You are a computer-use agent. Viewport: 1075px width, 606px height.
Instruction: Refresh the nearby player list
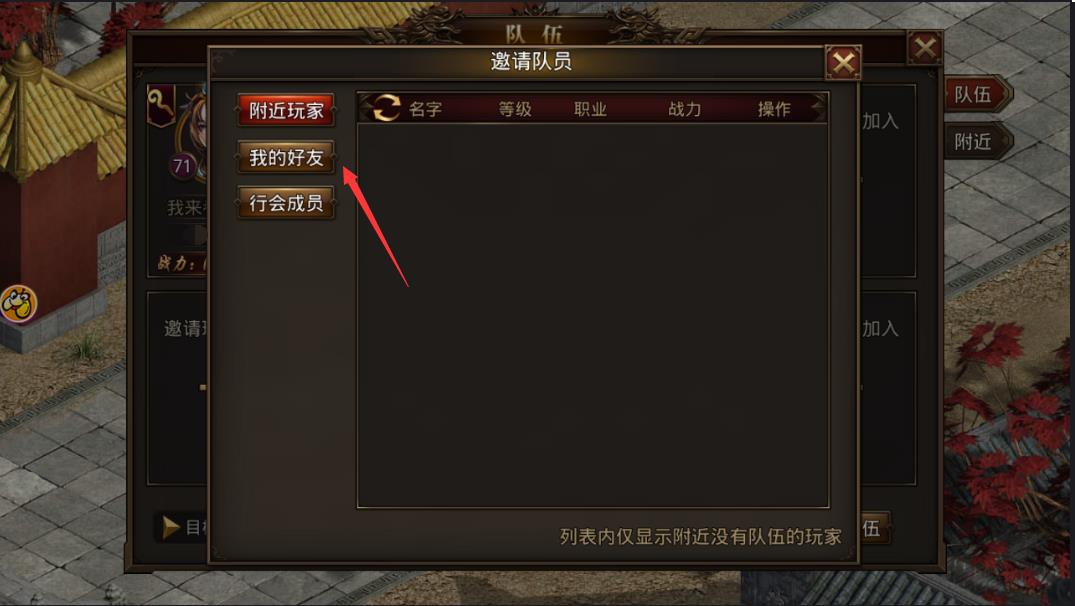pos(385,108)
